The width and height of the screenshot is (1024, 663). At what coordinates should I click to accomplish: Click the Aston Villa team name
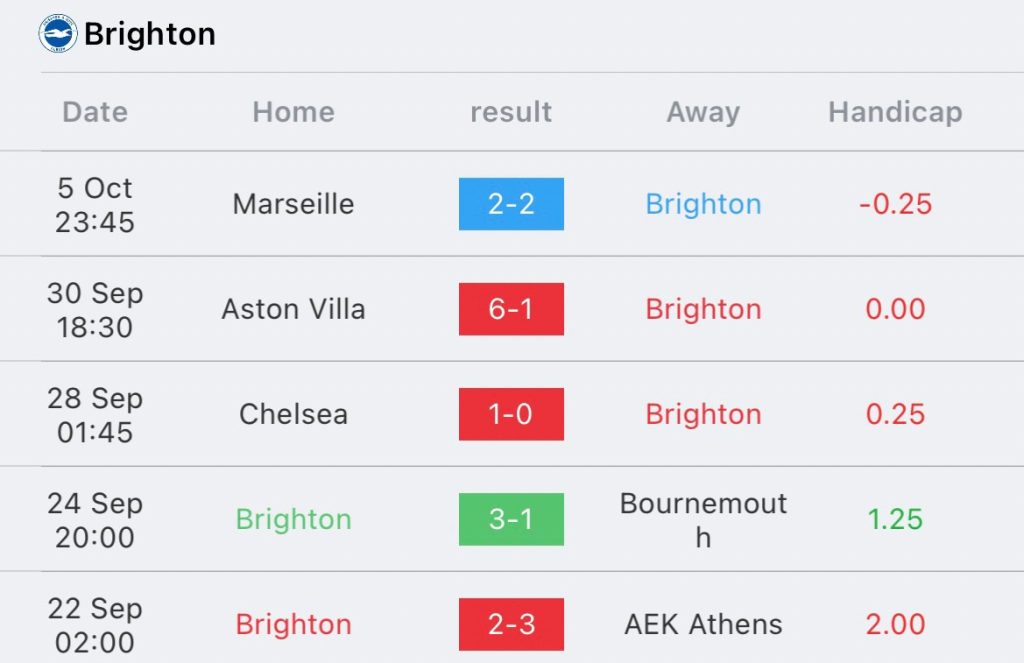293,309
